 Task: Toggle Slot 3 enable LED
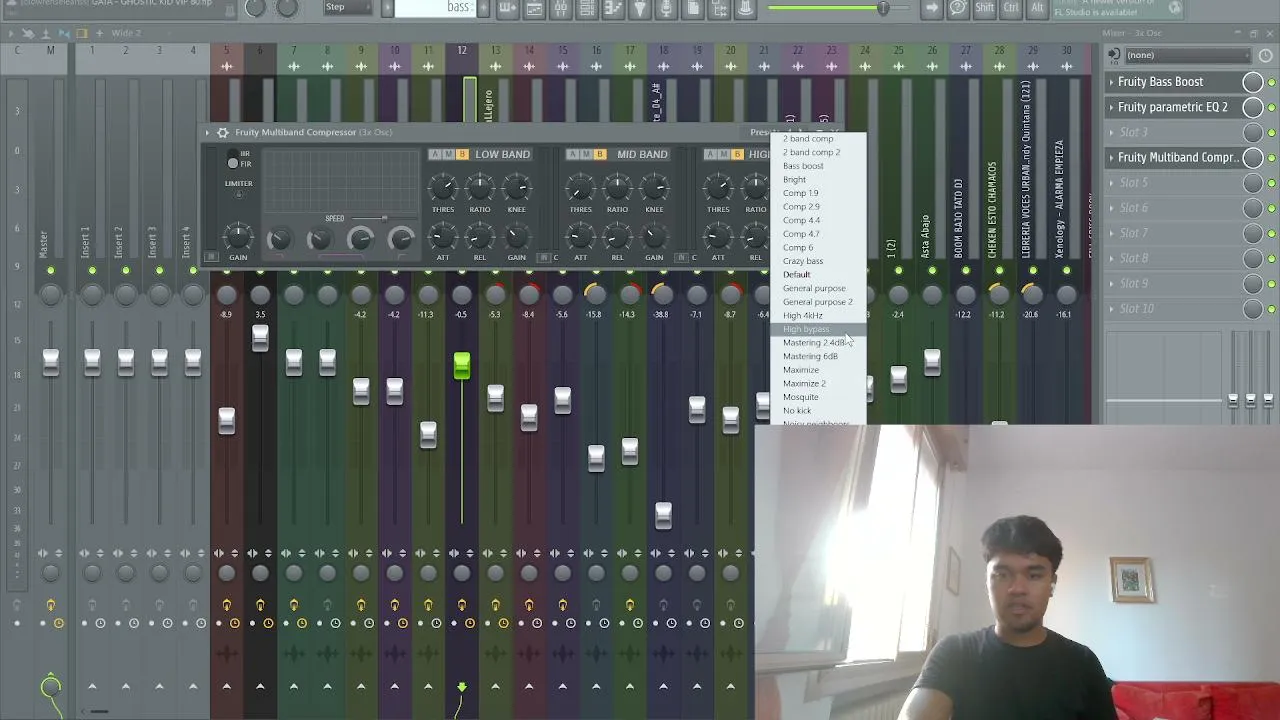[1271, 132]
